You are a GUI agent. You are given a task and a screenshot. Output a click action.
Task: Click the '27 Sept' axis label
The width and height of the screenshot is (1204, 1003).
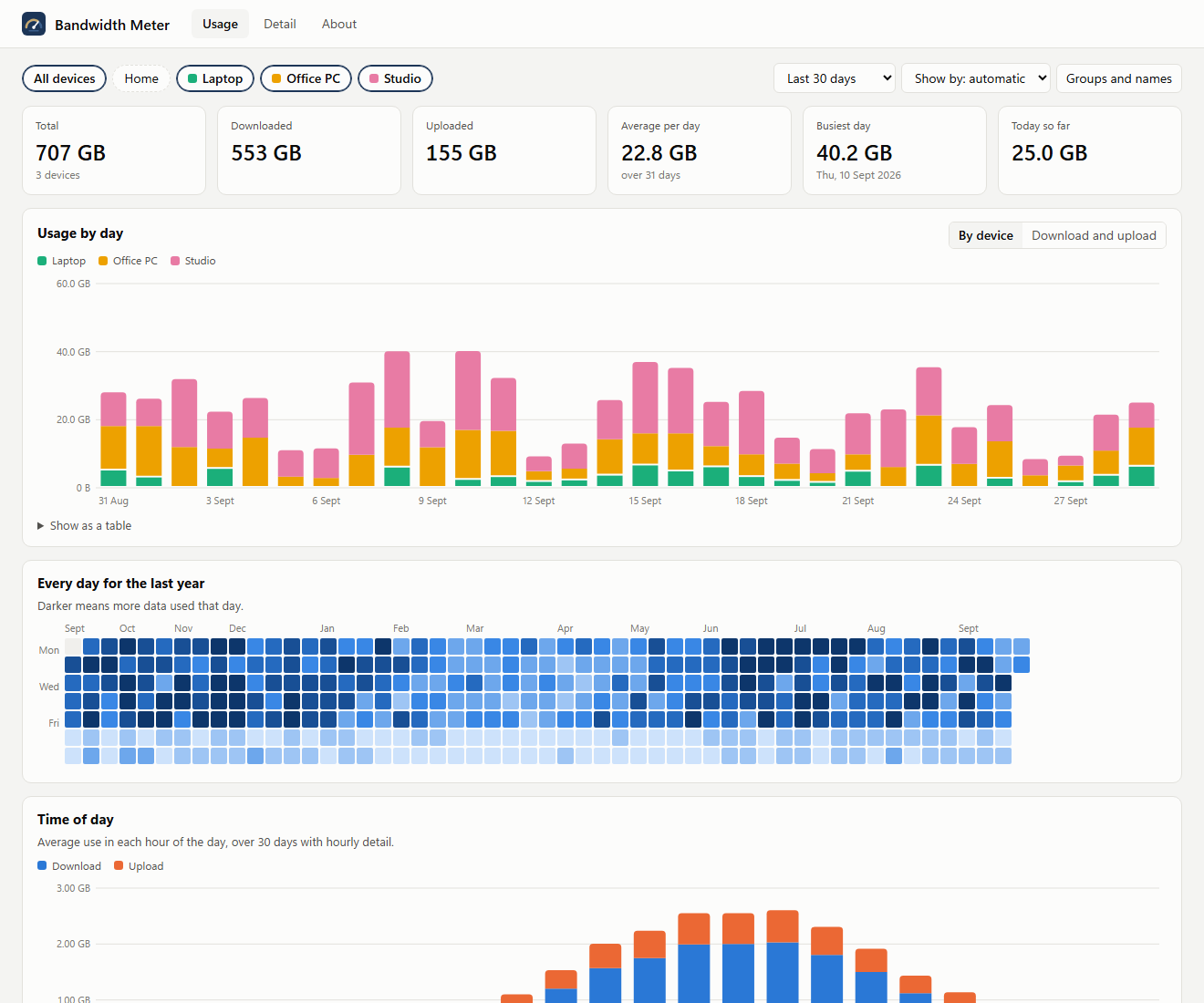click(1071, 501)
